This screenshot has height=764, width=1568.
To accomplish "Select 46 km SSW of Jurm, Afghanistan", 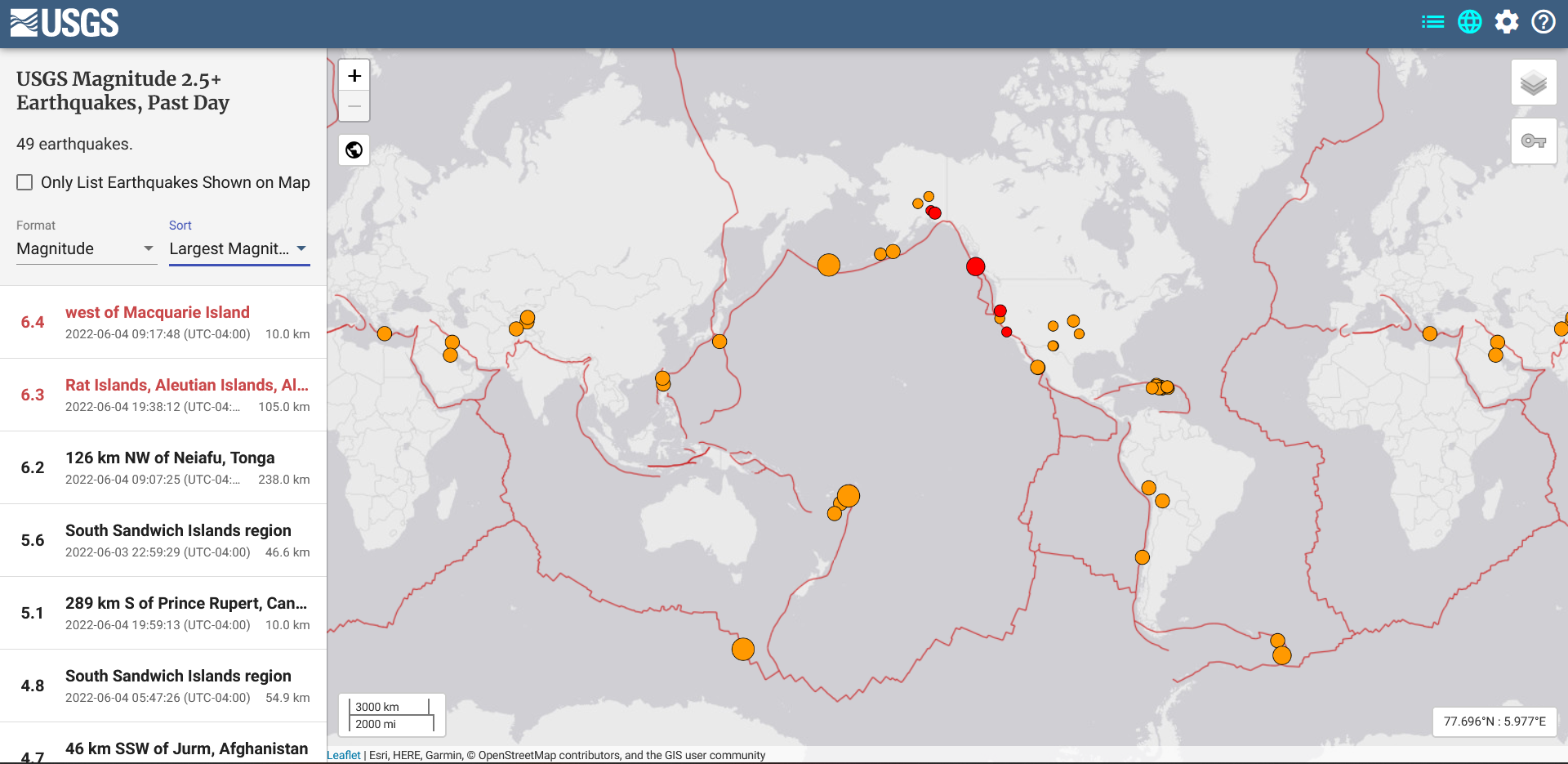I will pos(163,744).
